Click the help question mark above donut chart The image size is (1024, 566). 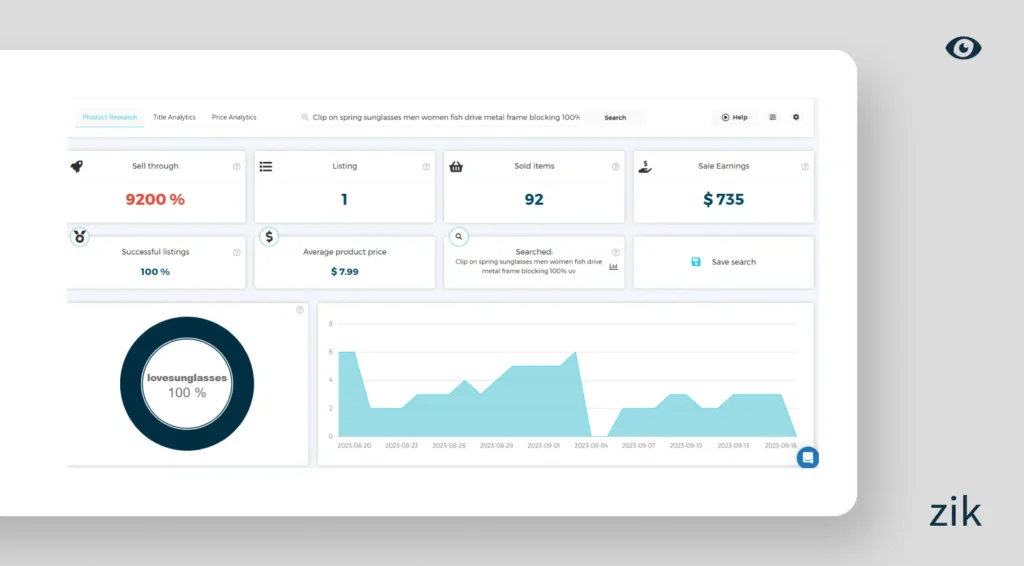[x=300, y=310]
